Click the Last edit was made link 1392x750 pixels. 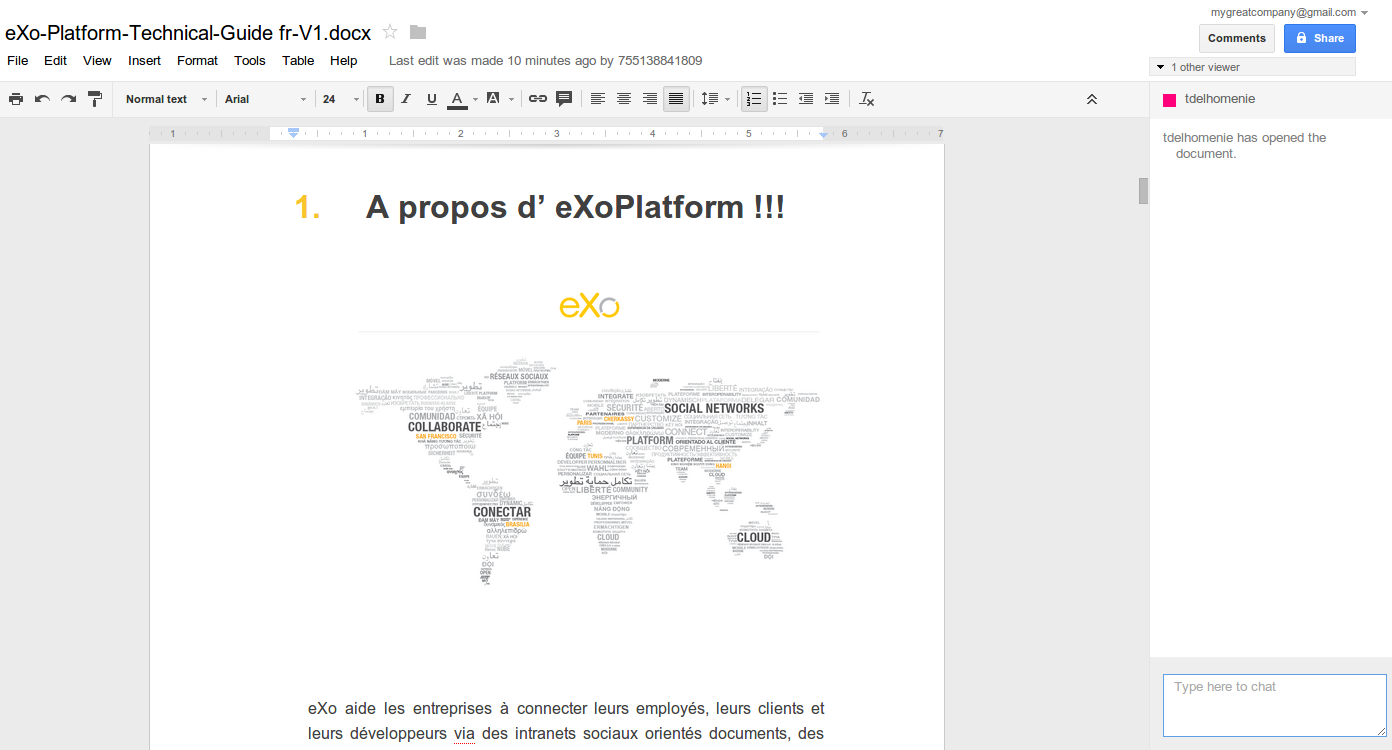(545, 60)
